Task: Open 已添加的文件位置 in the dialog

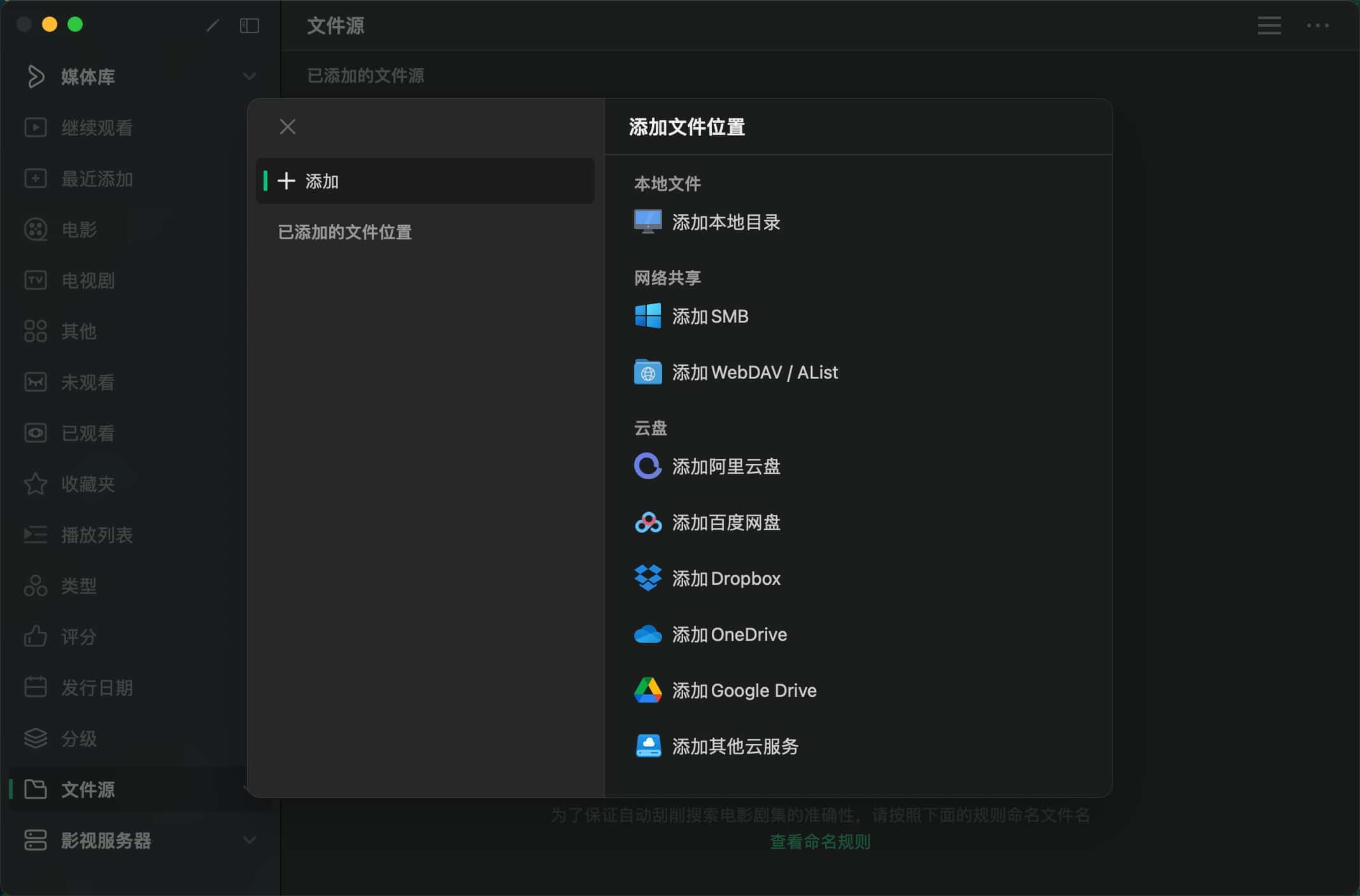Action: coord(344,232)
